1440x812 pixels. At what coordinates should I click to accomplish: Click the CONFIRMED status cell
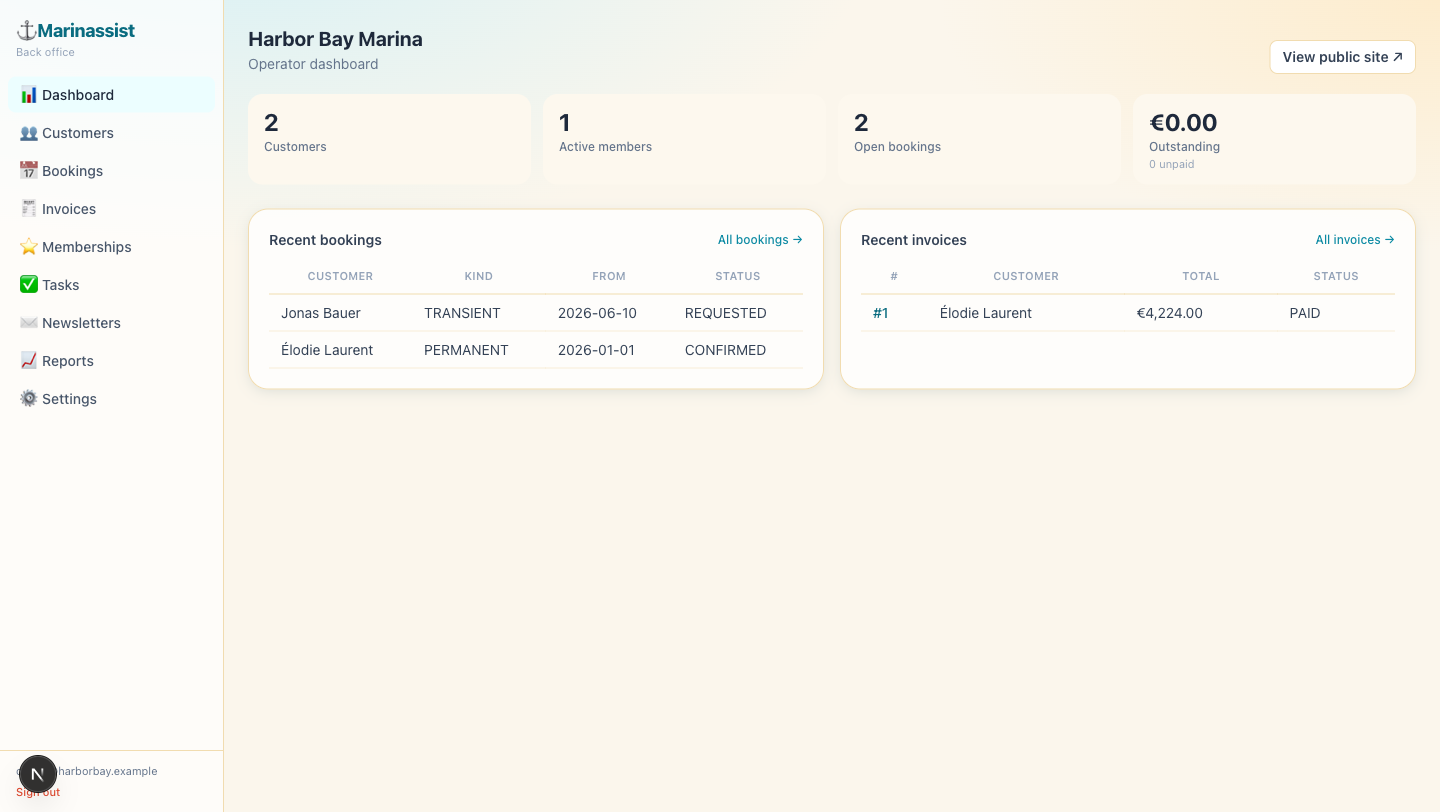pos(725,350)
